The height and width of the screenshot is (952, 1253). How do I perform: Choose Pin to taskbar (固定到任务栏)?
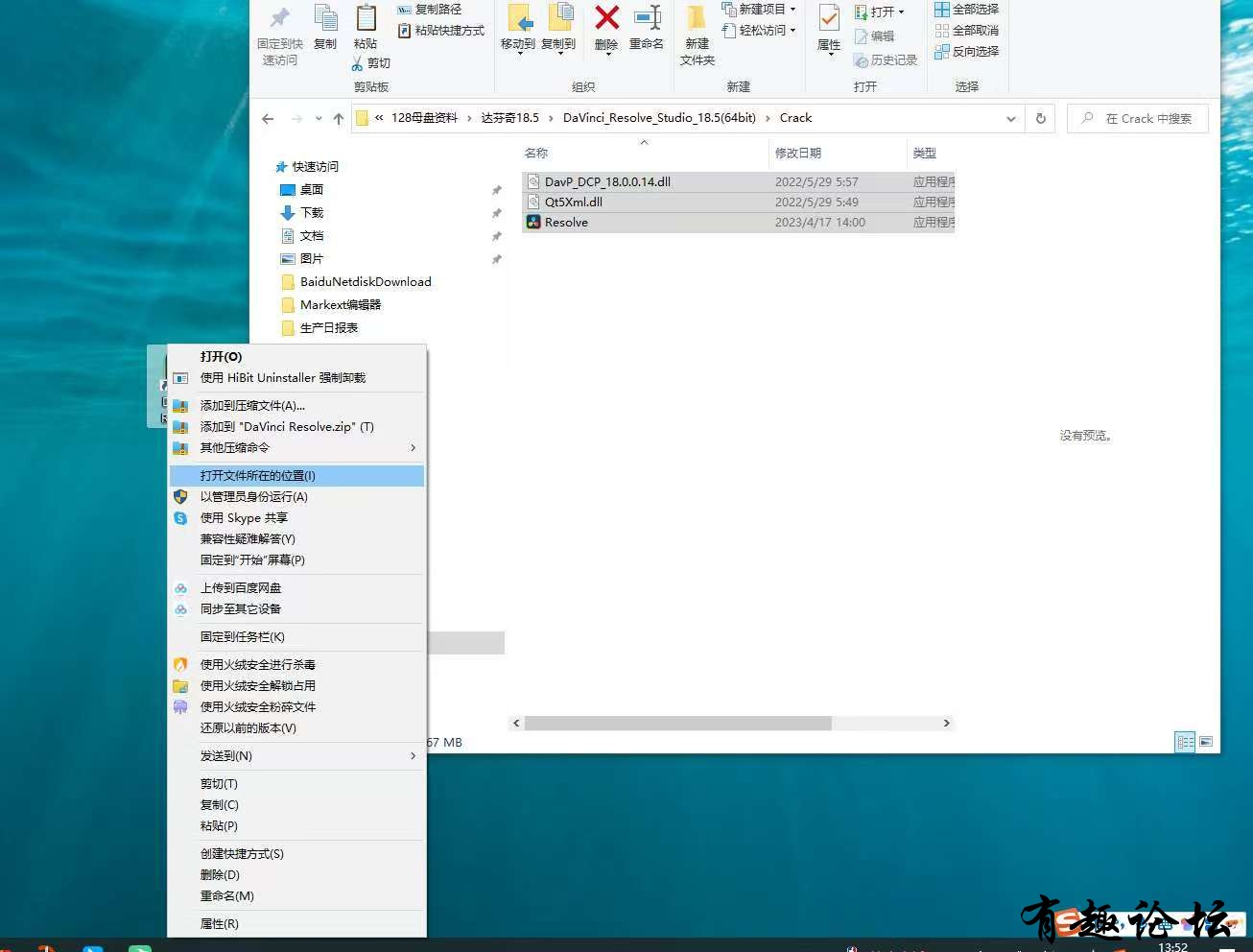point(296,637)
